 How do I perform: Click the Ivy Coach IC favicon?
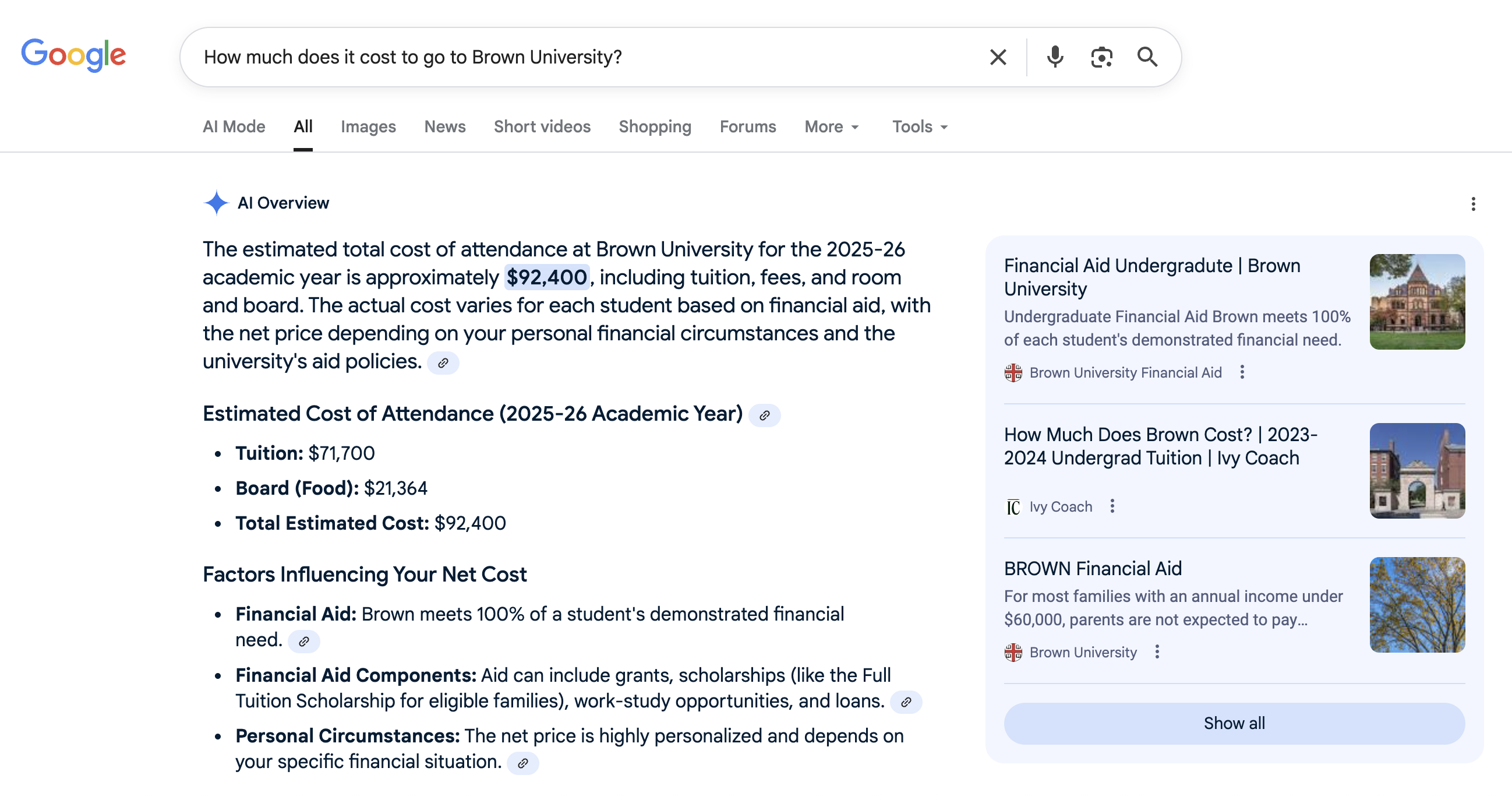[1013, 506]
